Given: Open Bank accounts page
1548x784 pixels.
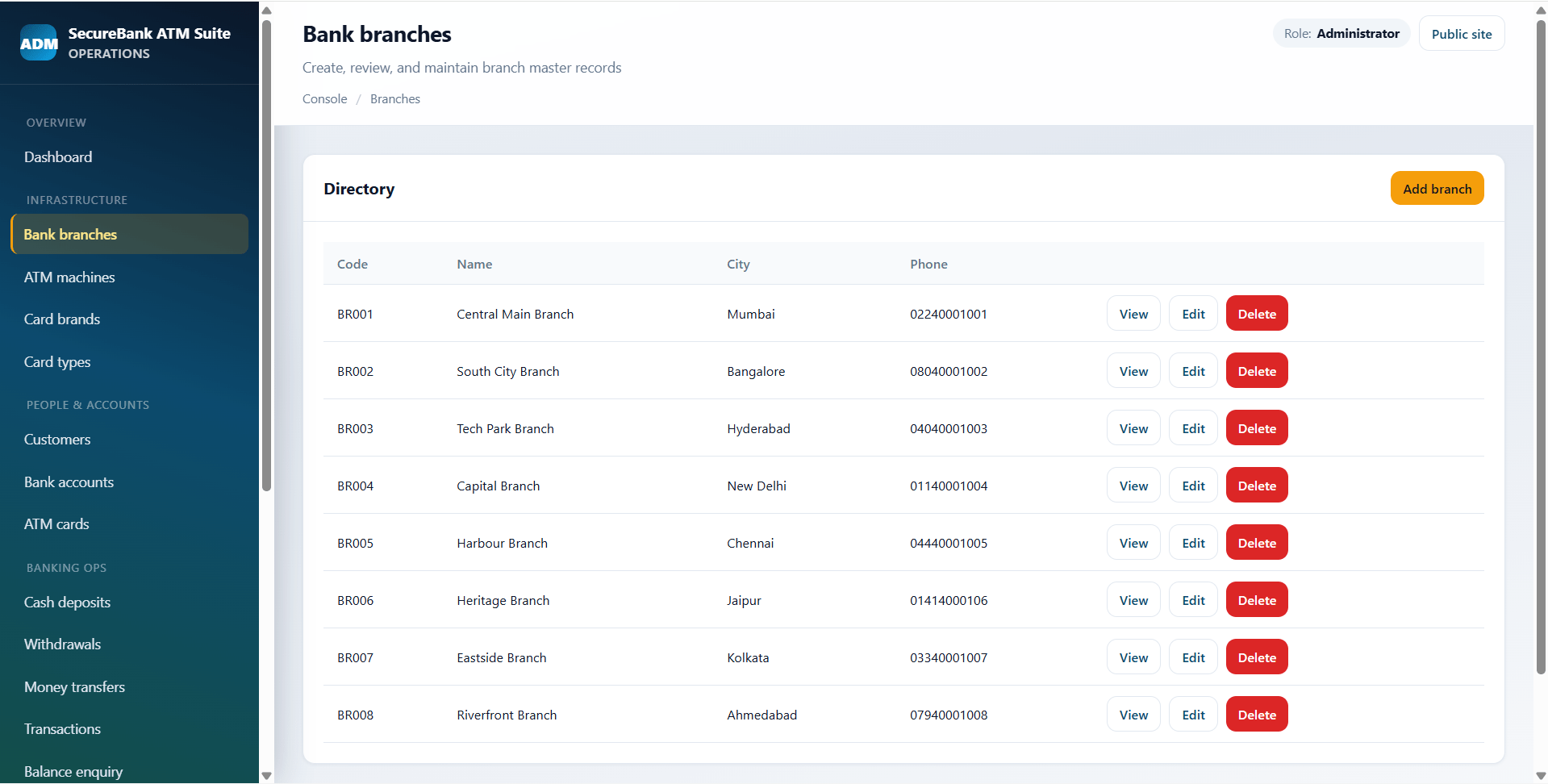Looking at the screenshot, I should pos(69,482).
